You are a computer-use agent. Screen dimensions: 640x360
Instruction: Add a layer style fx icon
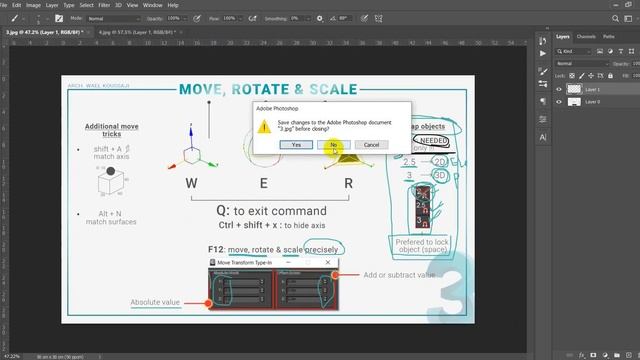[x=581, y=355]
